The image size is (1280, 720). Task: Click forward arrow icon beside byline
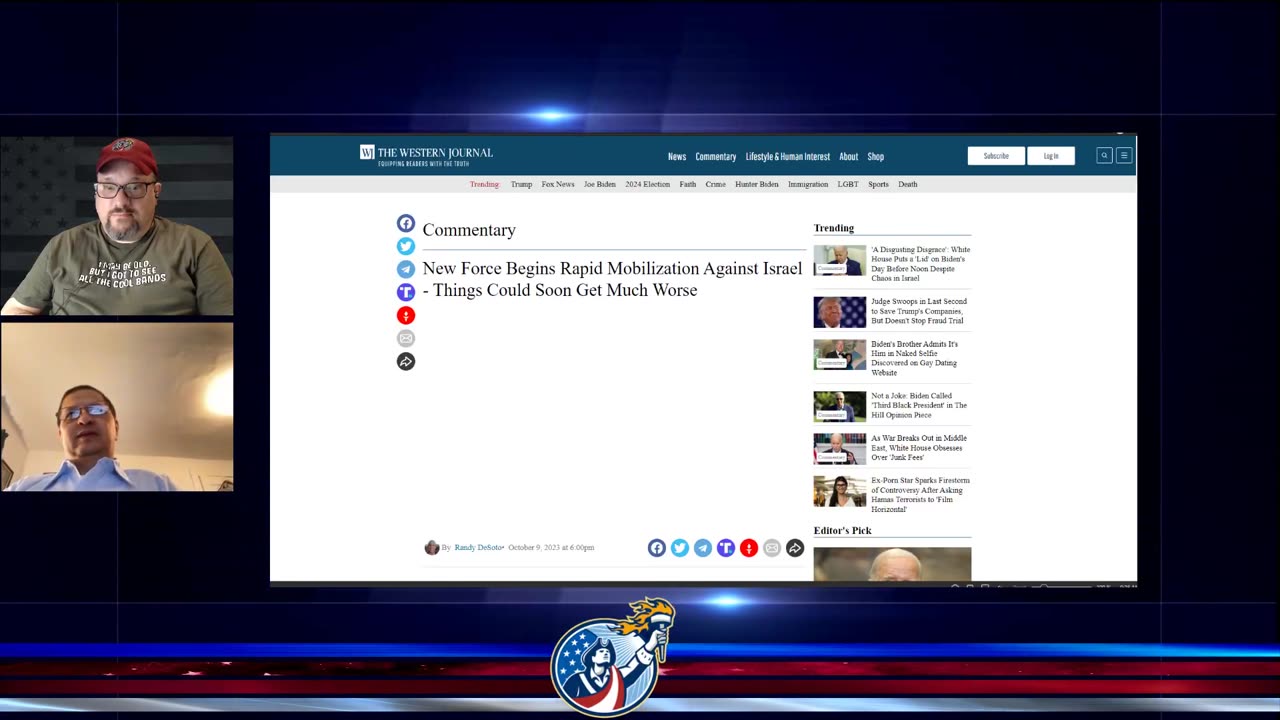[794, 547]
